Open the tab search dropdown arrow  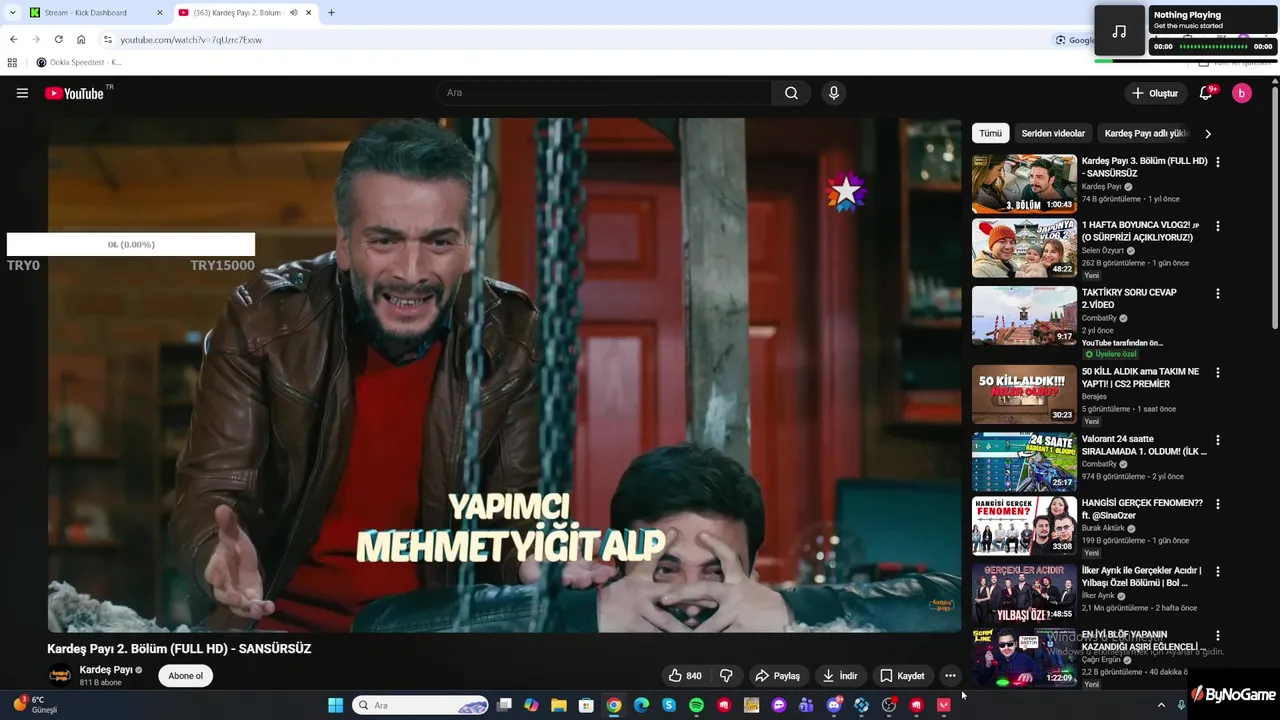[14, 13]
